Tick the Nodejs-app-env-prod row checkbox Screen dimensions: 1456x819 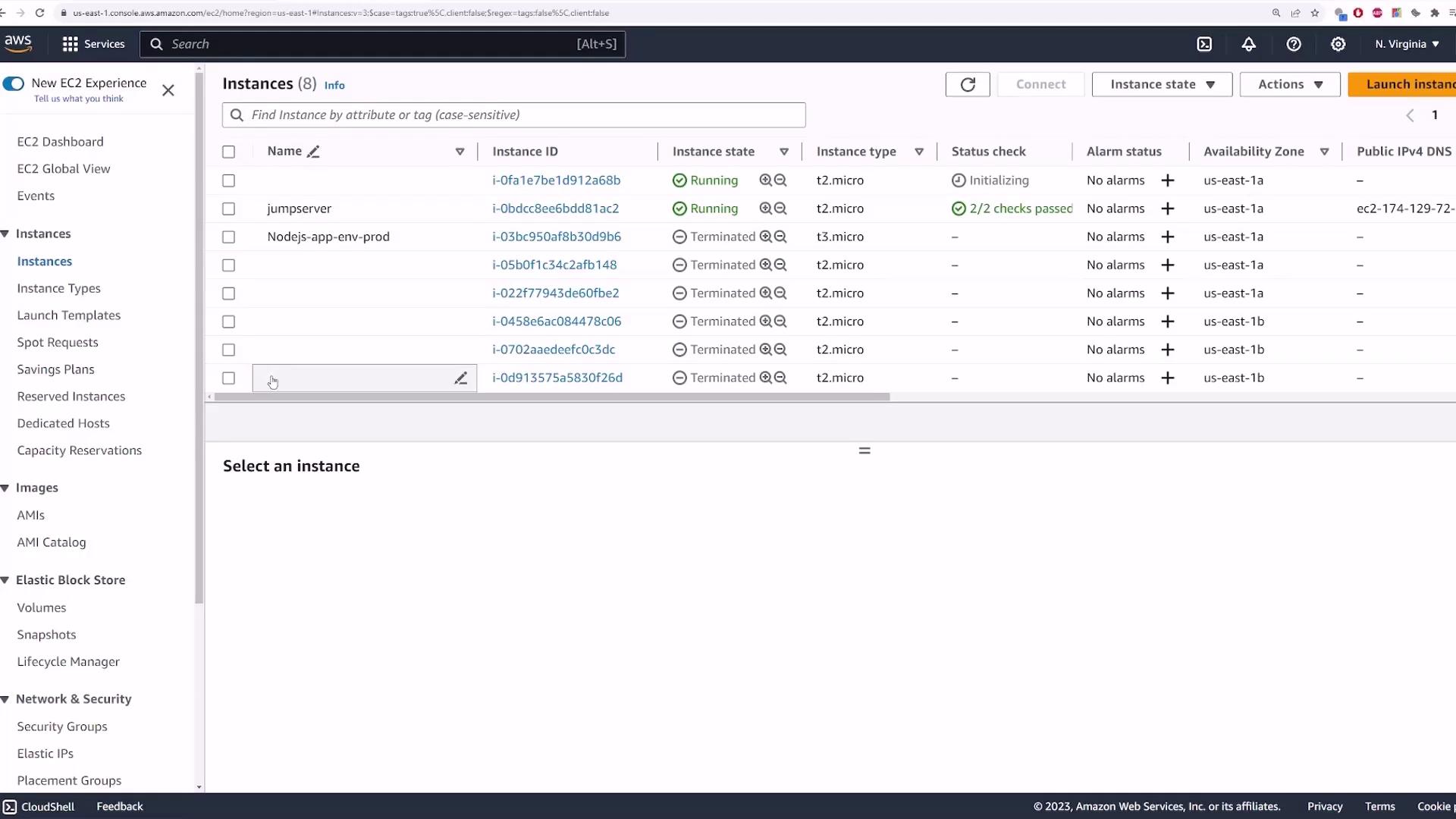[x=228, y=237]
